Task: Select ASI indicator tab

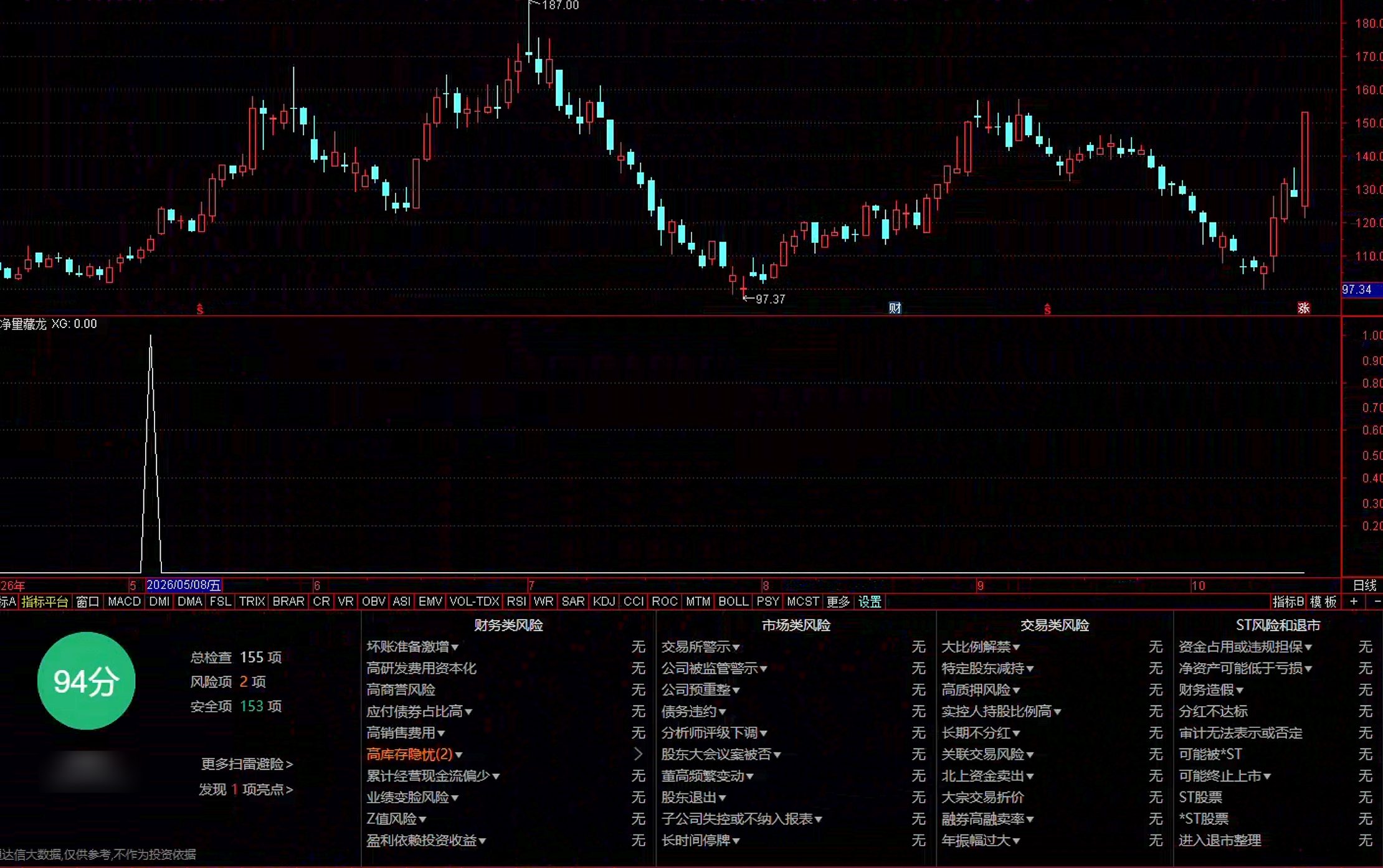Action: click(401, 601)
